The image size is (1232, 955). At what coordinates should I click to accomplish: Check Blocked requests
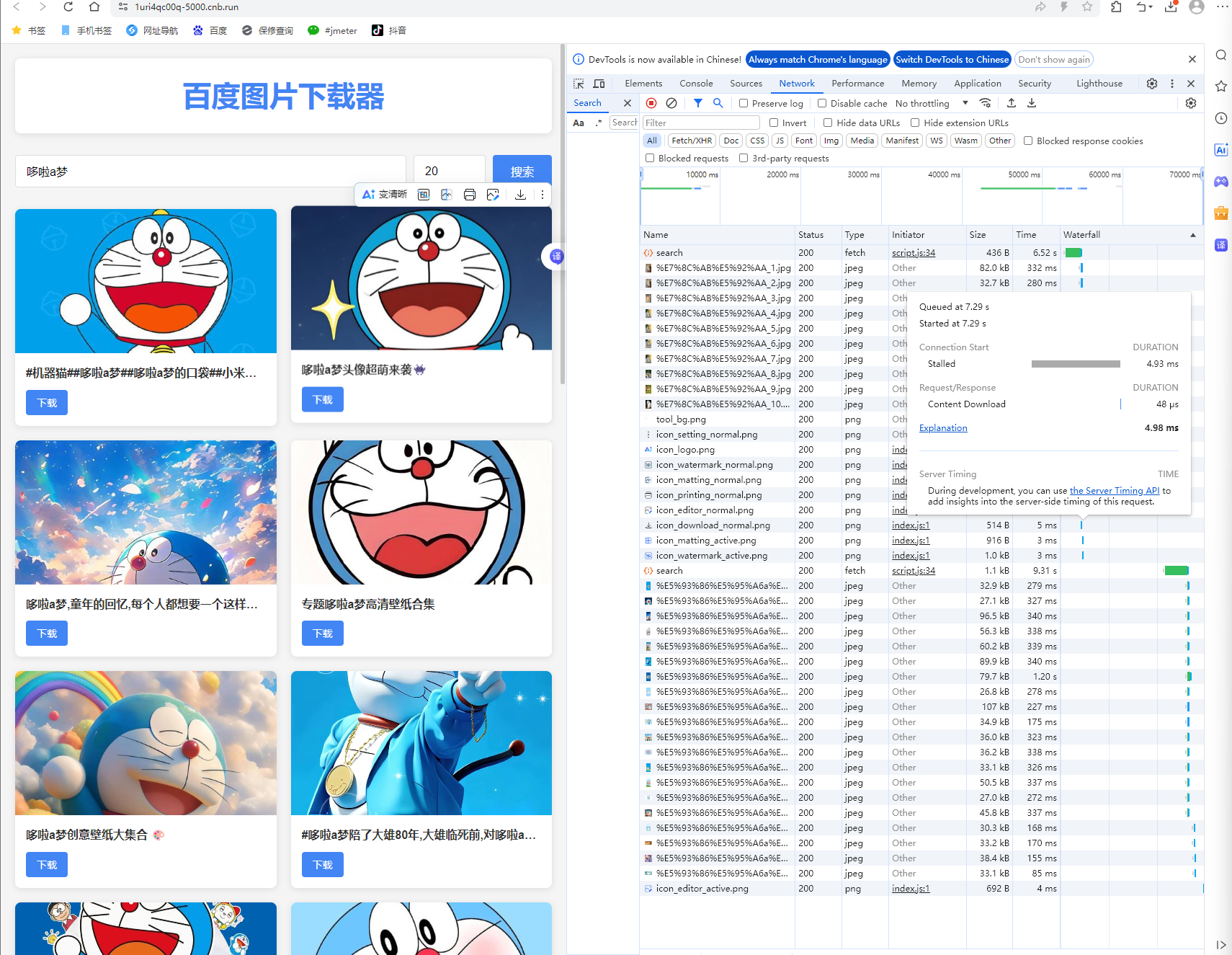(650, 158)
